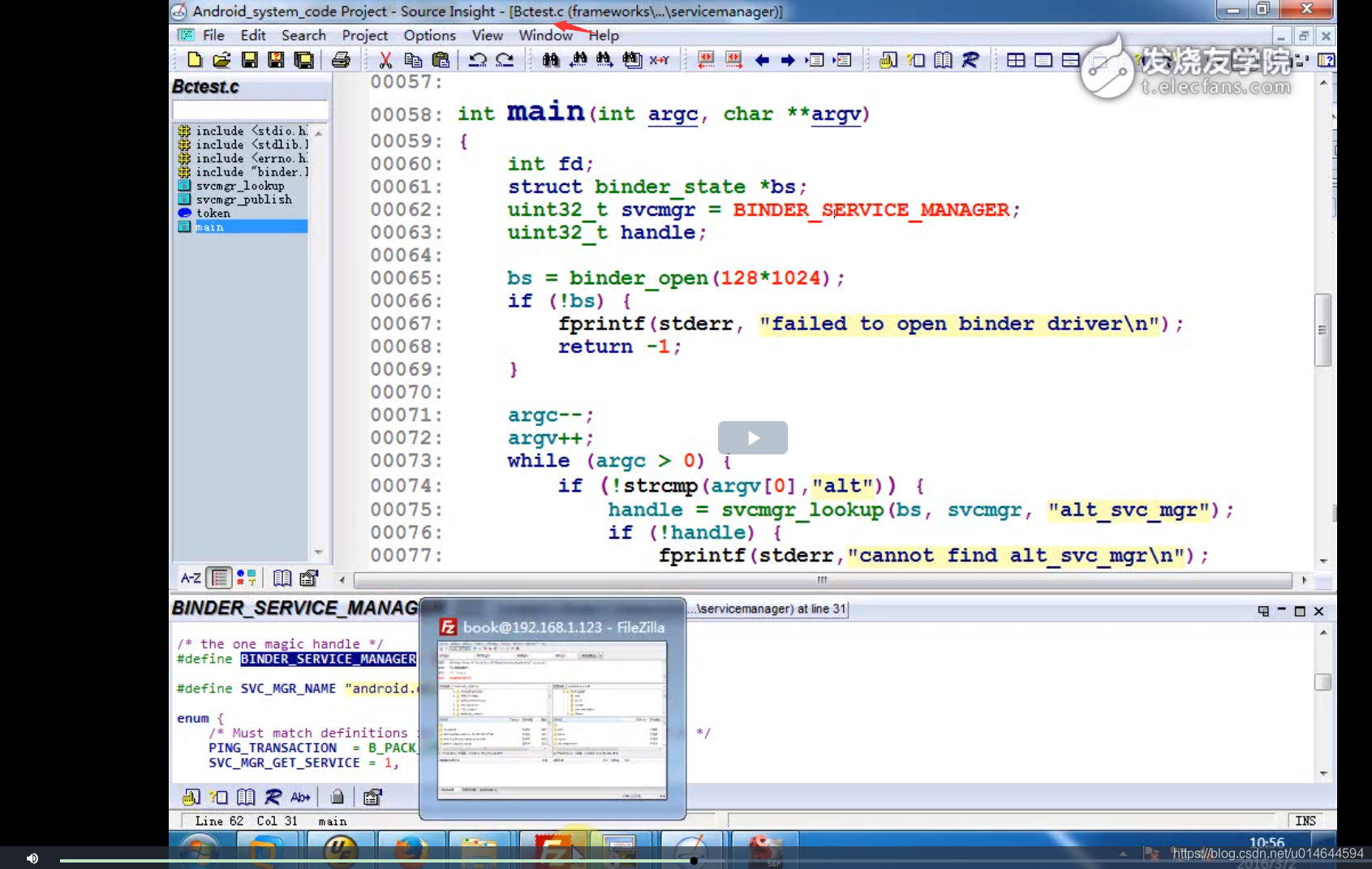Click the Windows Start button
The height and width of the screenshot is (869, 1372).
[x=200, y=850]
